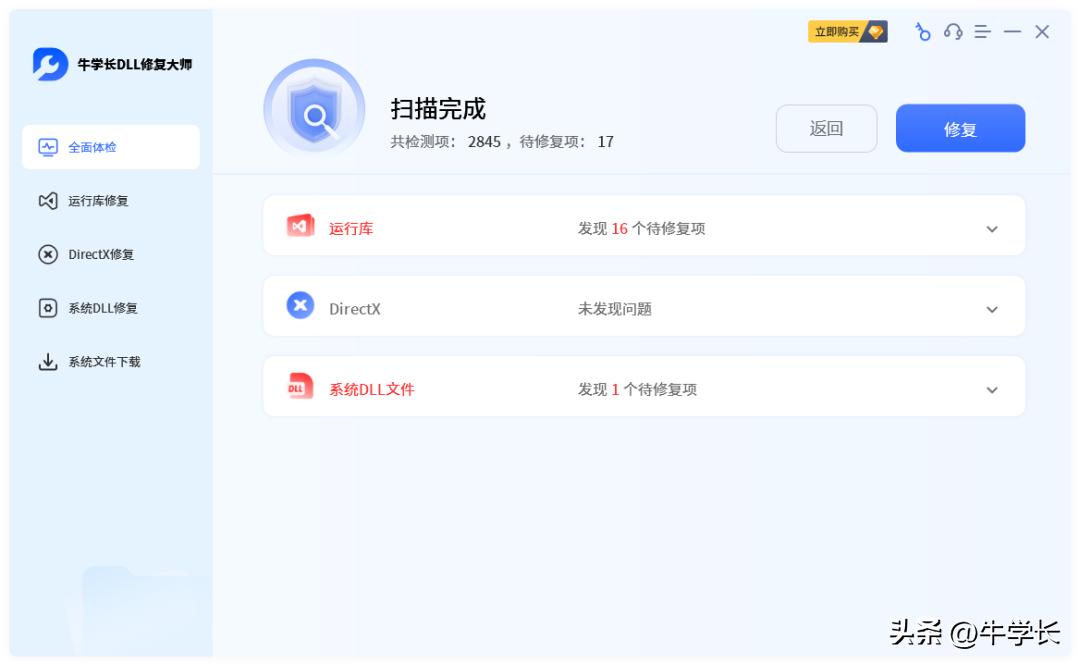
Task: Minimize the application window
Action: coord(1012,32)
